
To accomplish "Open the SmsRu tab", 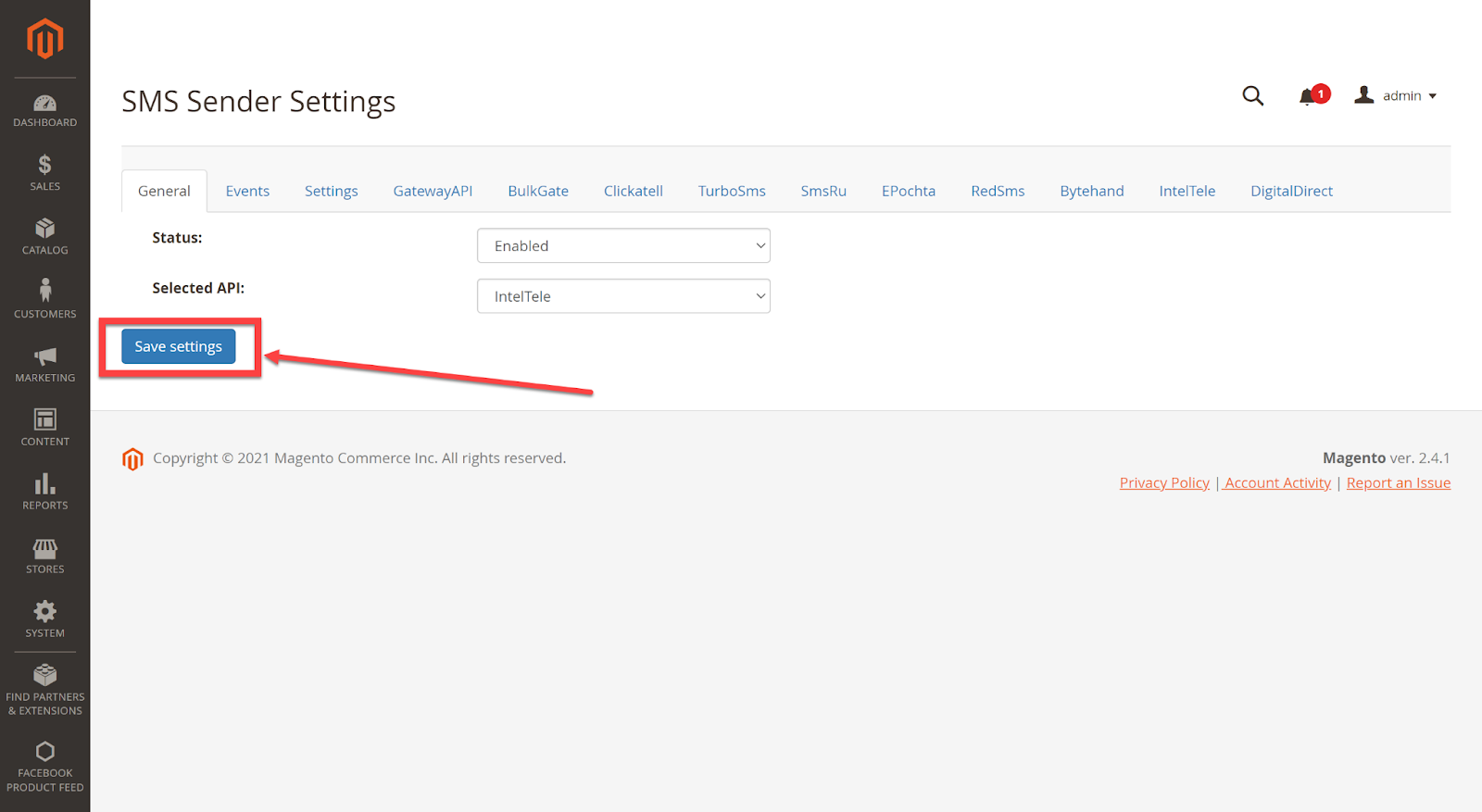I will pyautogui.click(x=823, y=191).
